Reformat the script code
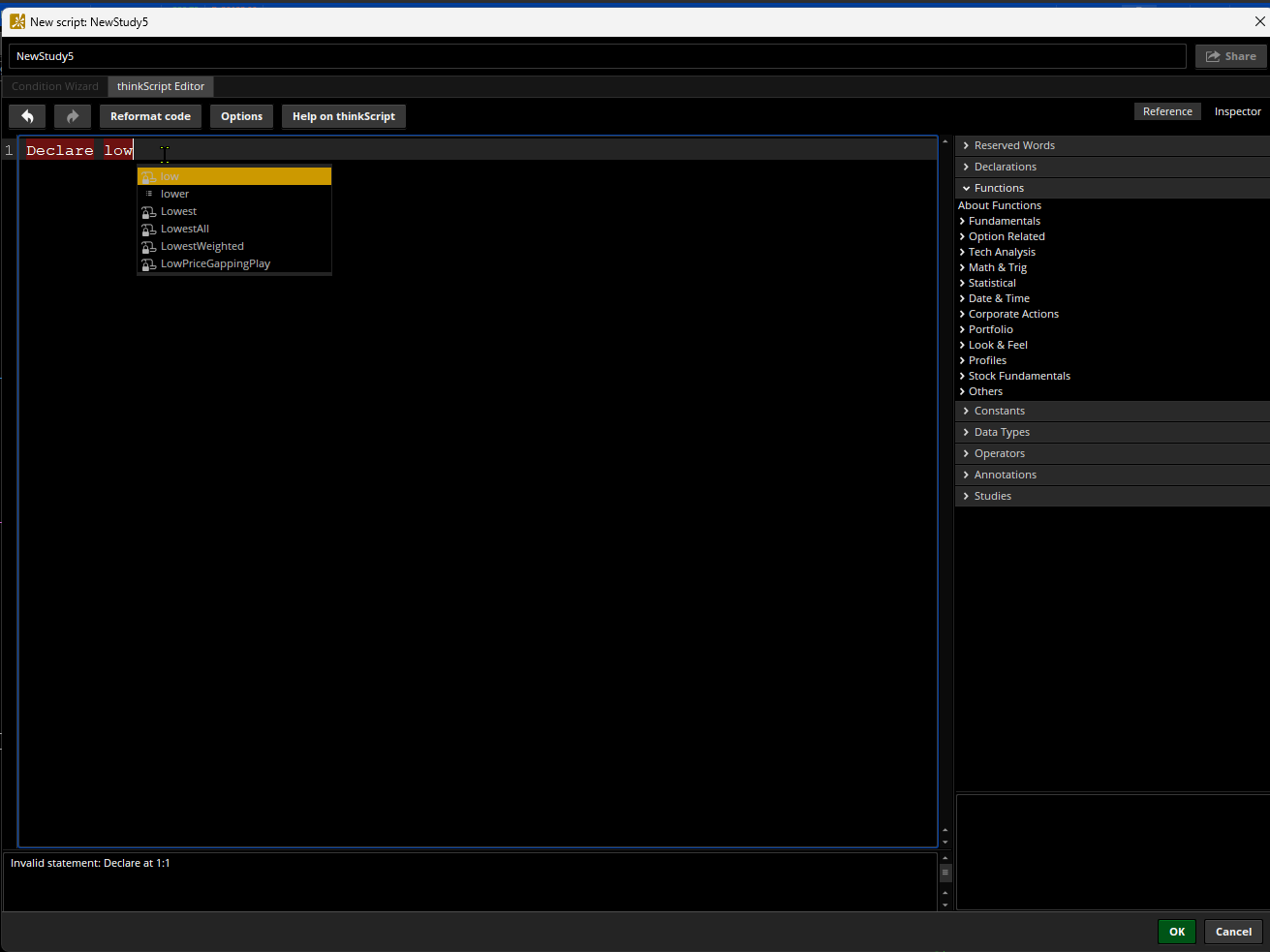1270x952 pixels. [150, 116]
